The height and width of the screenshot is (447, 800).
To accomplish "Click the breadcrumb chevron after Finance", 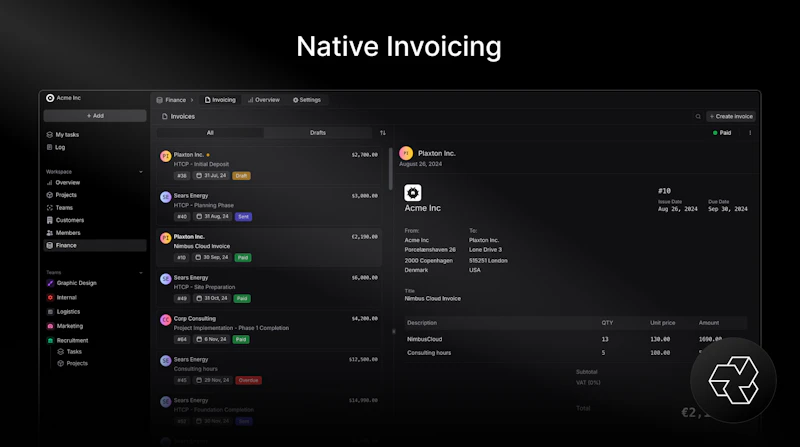I will [192, 100].
